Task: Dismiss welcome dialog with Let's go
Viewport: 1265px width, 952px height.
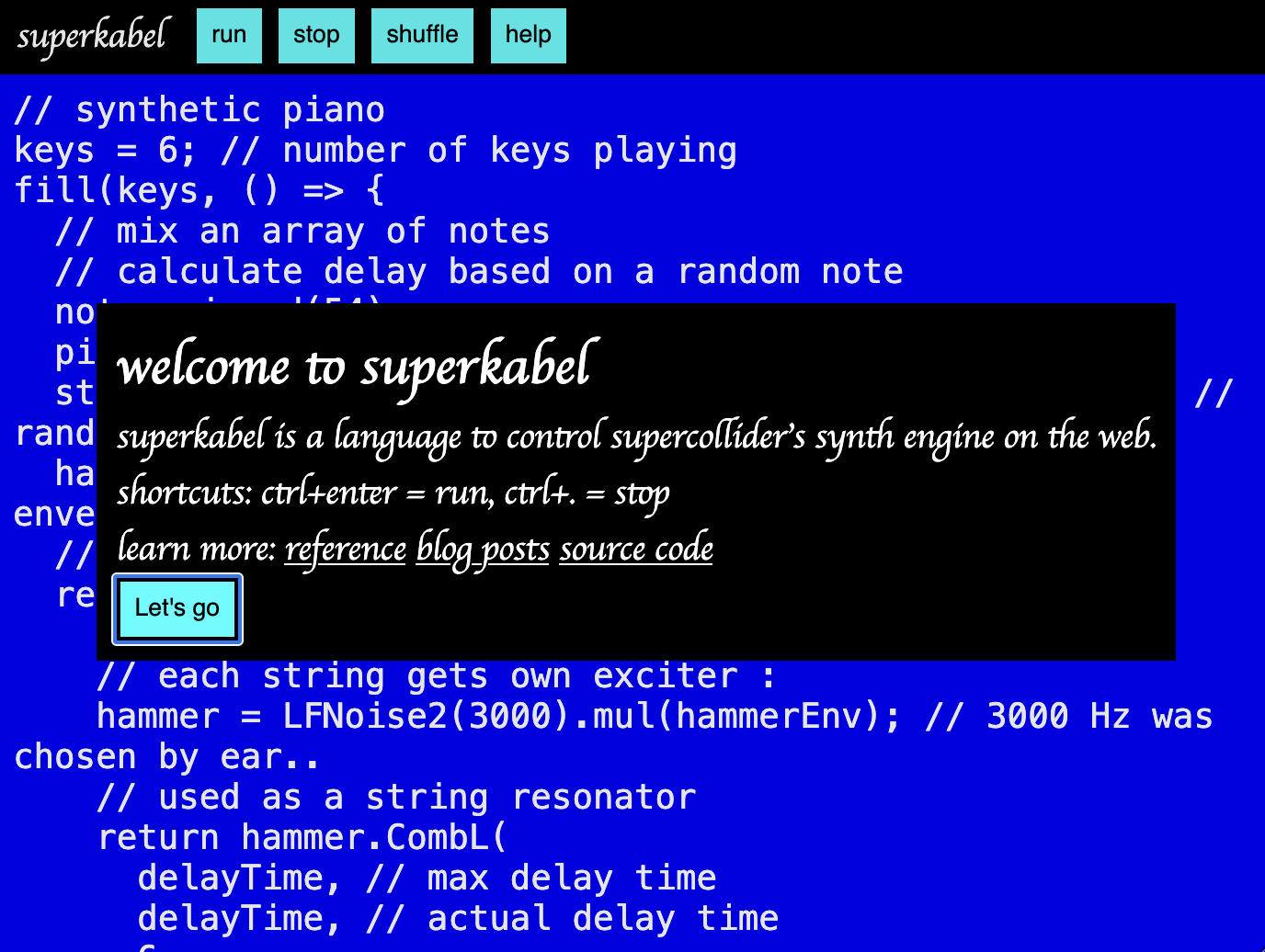Action: pos(177,608)
